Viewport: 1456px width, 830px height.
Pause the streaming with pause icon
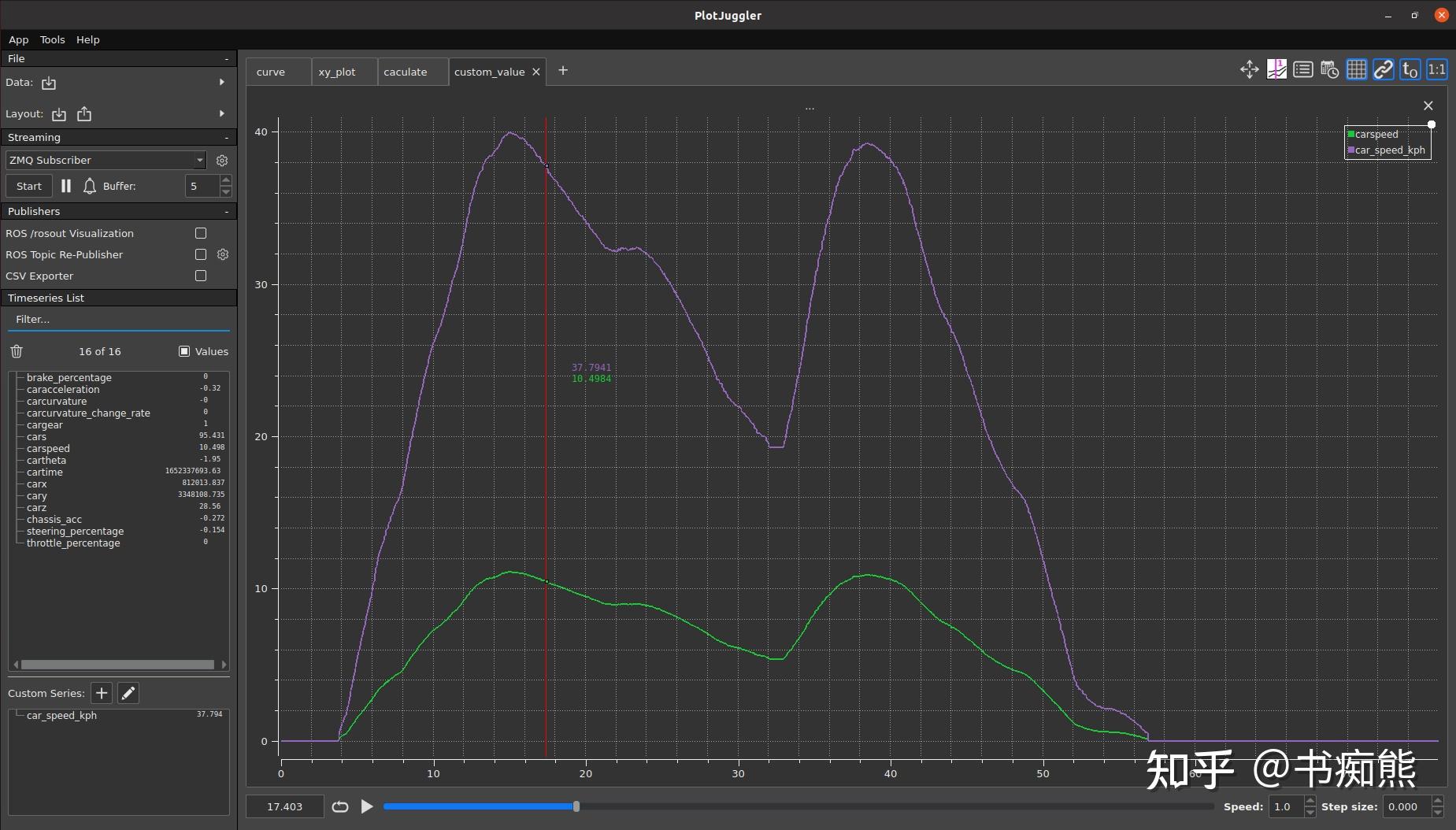pos(66,186)
